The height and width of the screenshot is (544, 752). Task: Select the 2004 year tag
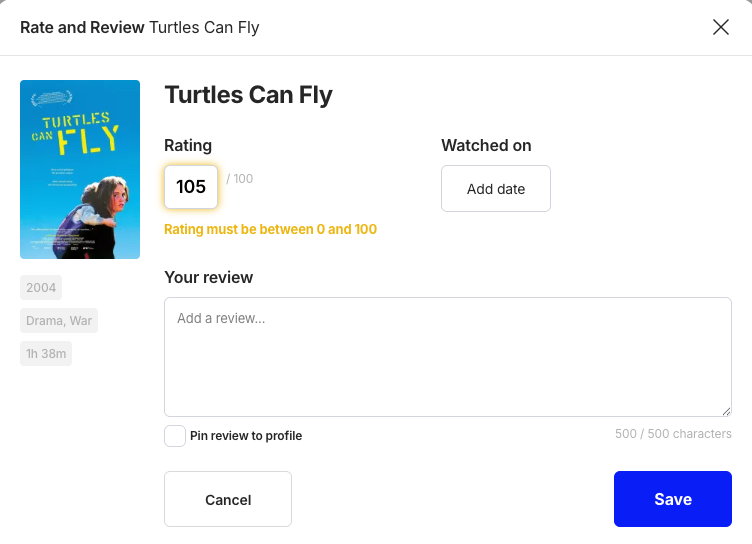41,287
